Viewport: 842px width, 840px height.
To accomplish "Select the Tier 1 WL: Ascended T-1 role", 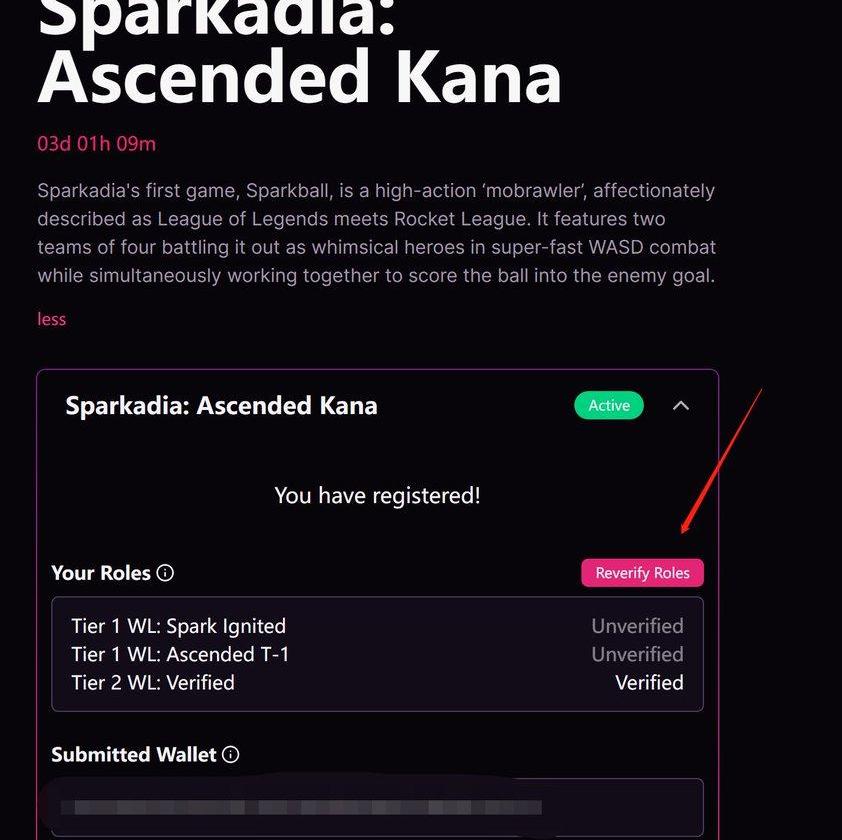I will pyautogui.click(x=180, y=655).
